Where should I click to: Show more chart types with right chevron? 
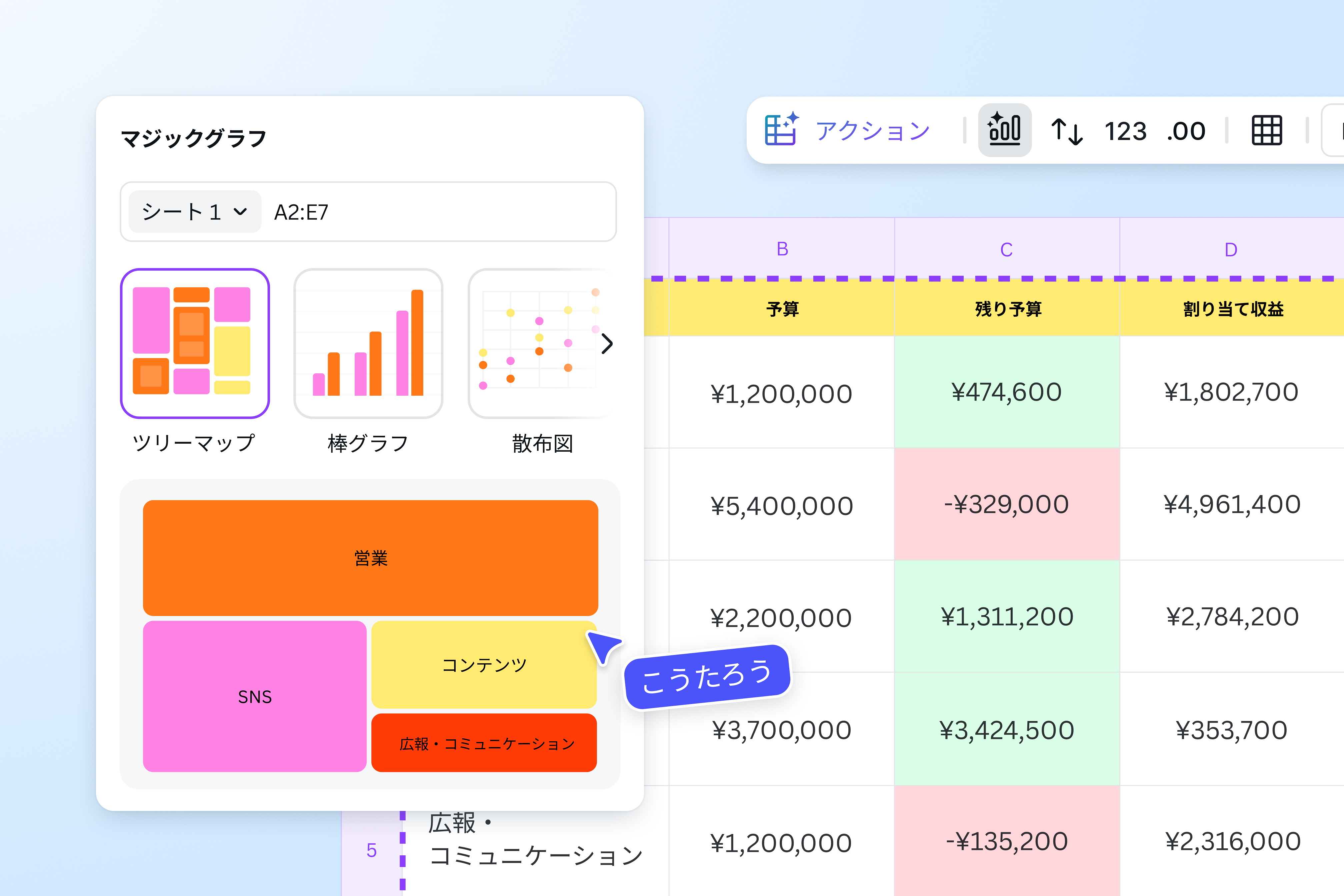click(x=607, y=343)
